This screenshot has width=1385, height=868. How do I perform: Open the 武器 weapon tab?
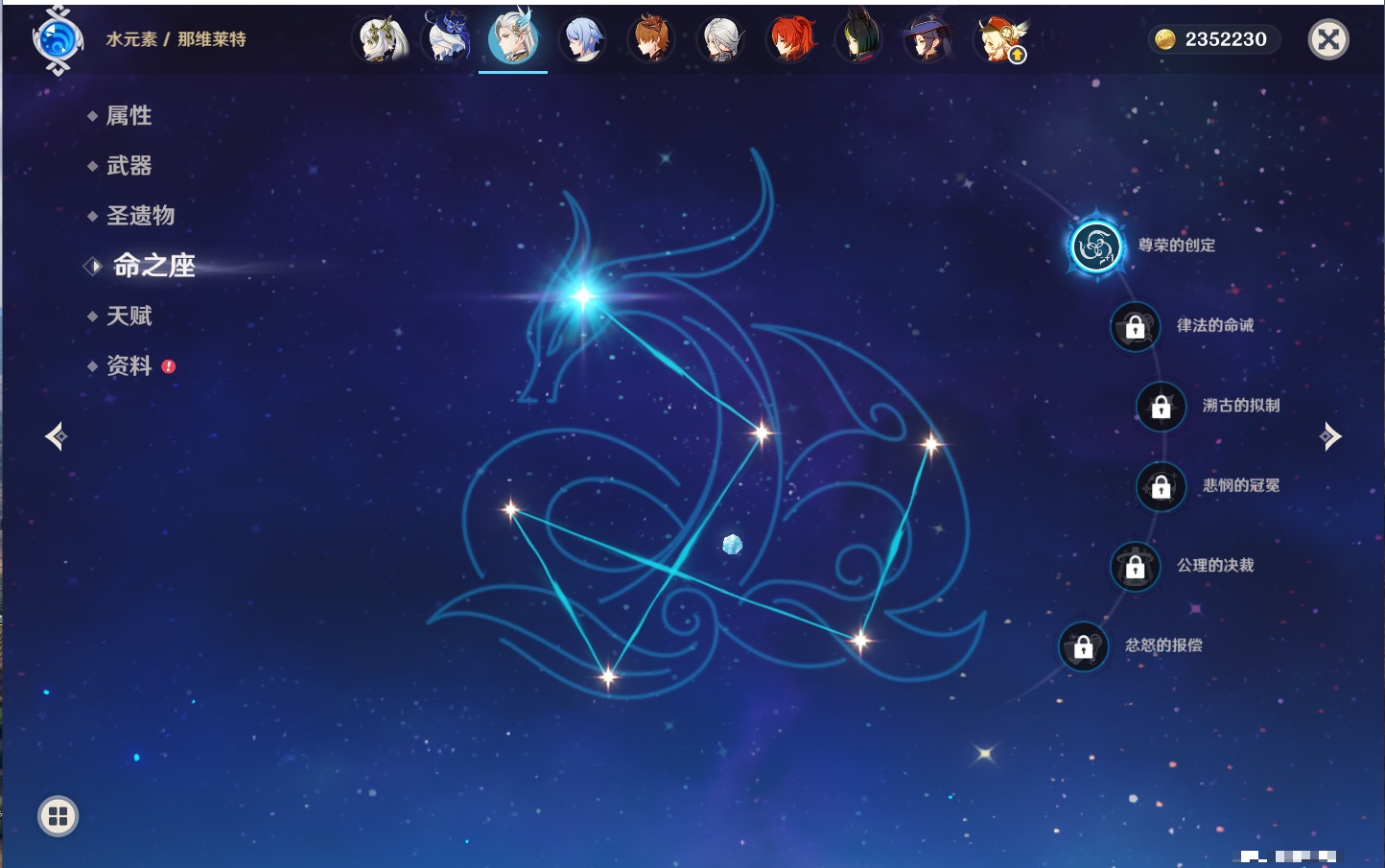[x=129, y=166]
